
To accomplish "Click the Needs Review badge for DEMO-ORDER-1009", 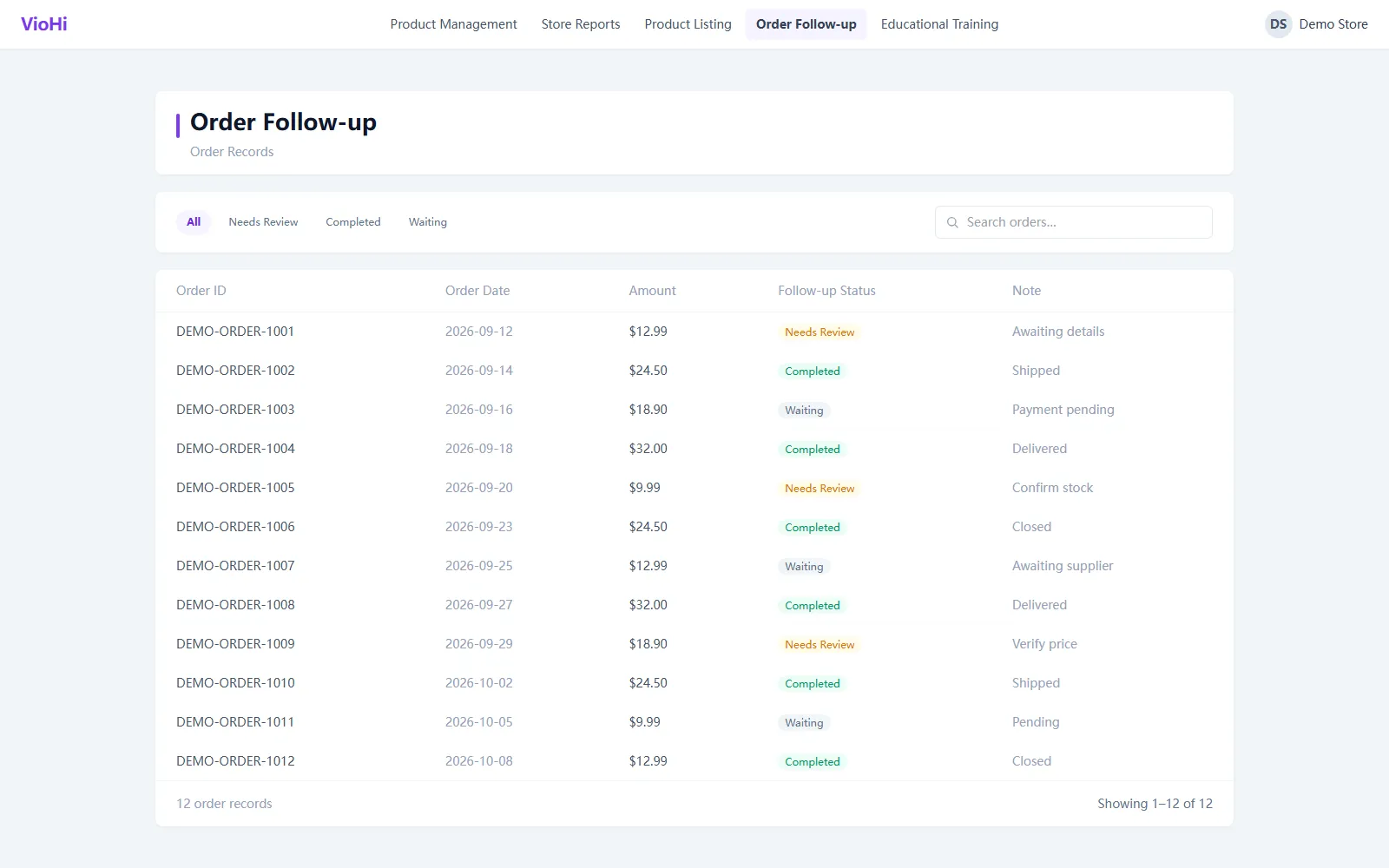I will pyautogui.click(x=820, y=645).
